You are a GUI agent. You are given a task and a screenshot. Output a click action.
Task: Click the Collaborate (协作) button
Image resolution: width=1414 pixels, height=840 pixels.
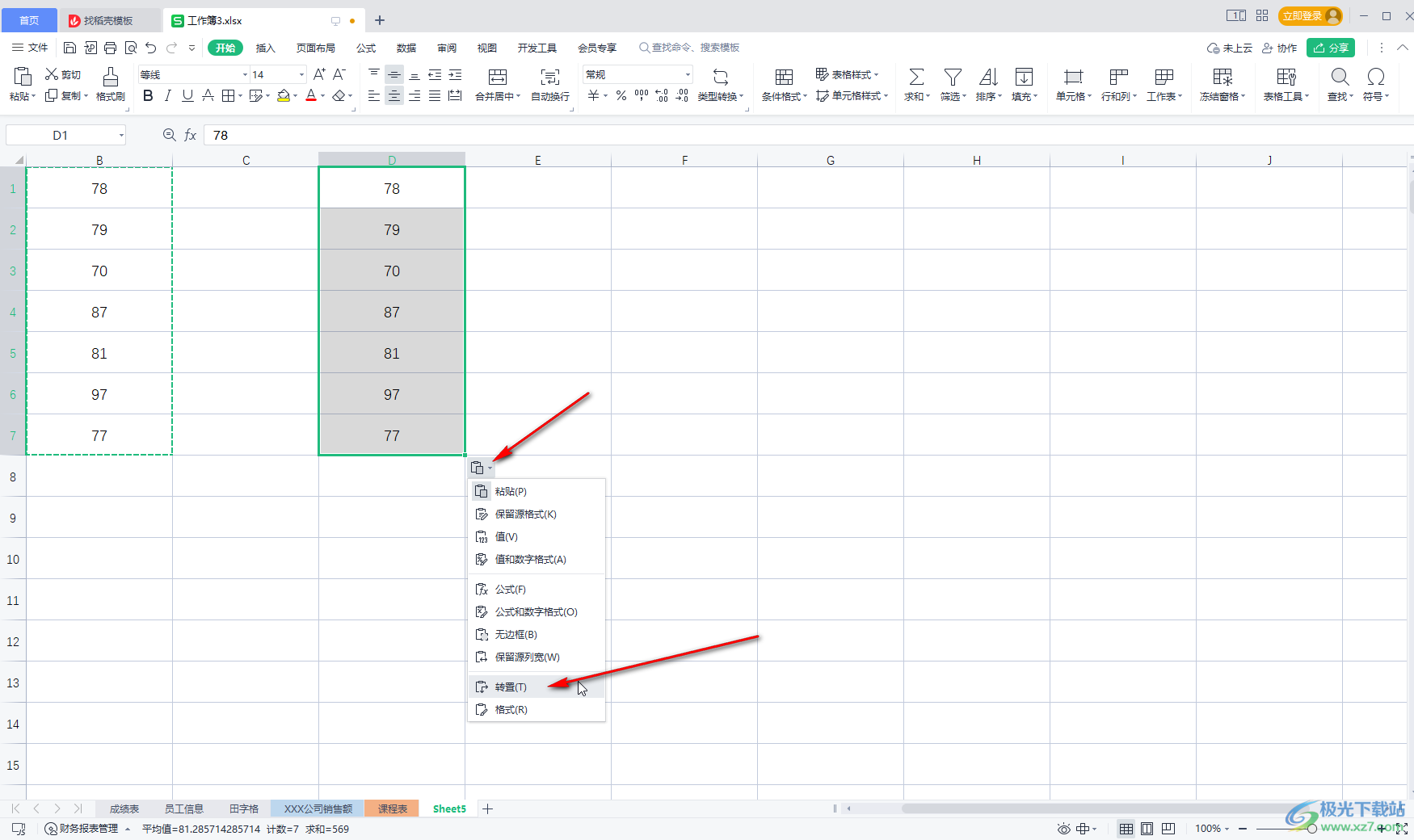click(1280, 48)
